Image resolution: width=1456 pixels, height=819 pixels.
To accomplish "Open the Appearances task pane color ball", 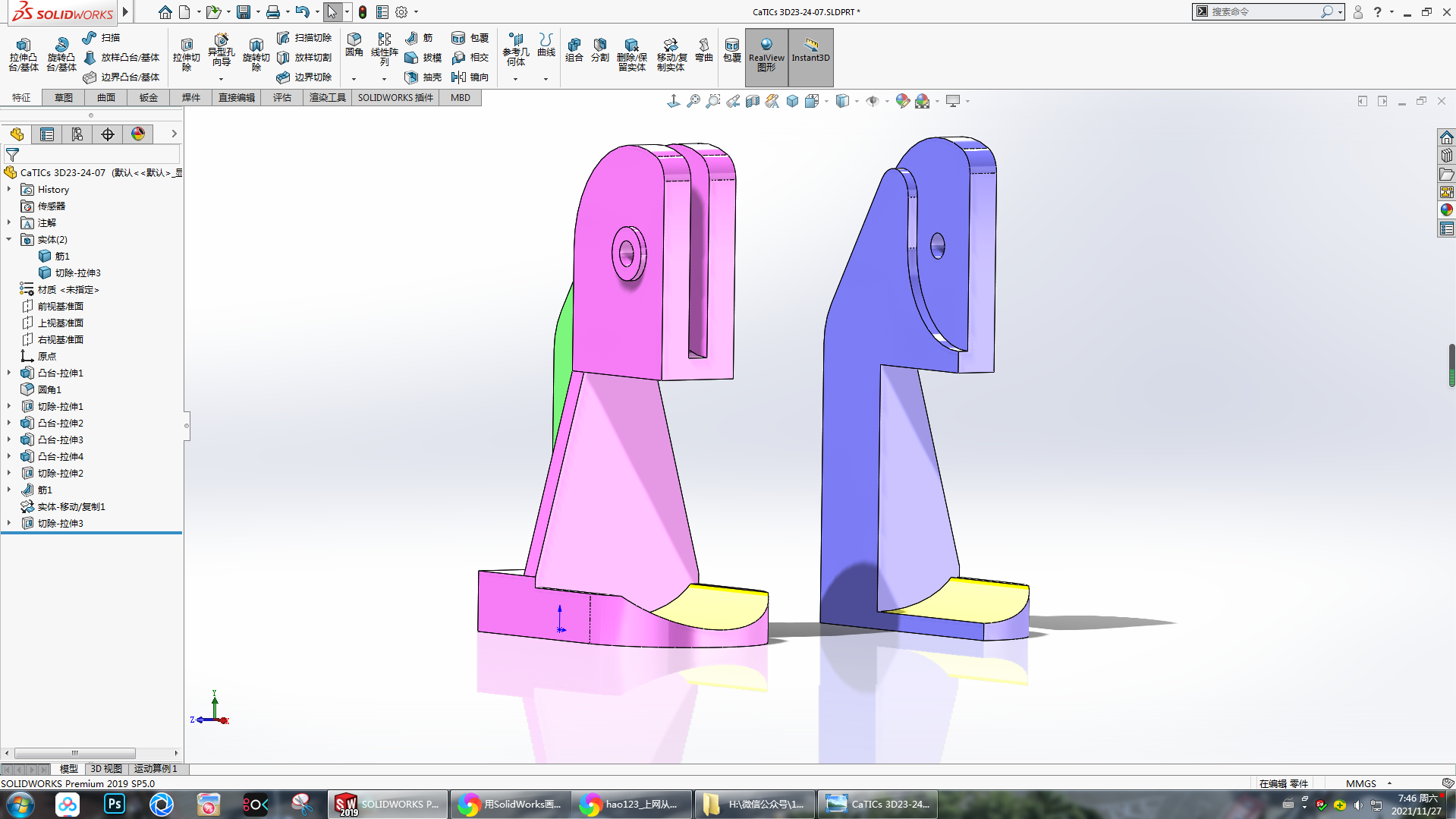I will pyautogui.click(x=1447, y=210).
